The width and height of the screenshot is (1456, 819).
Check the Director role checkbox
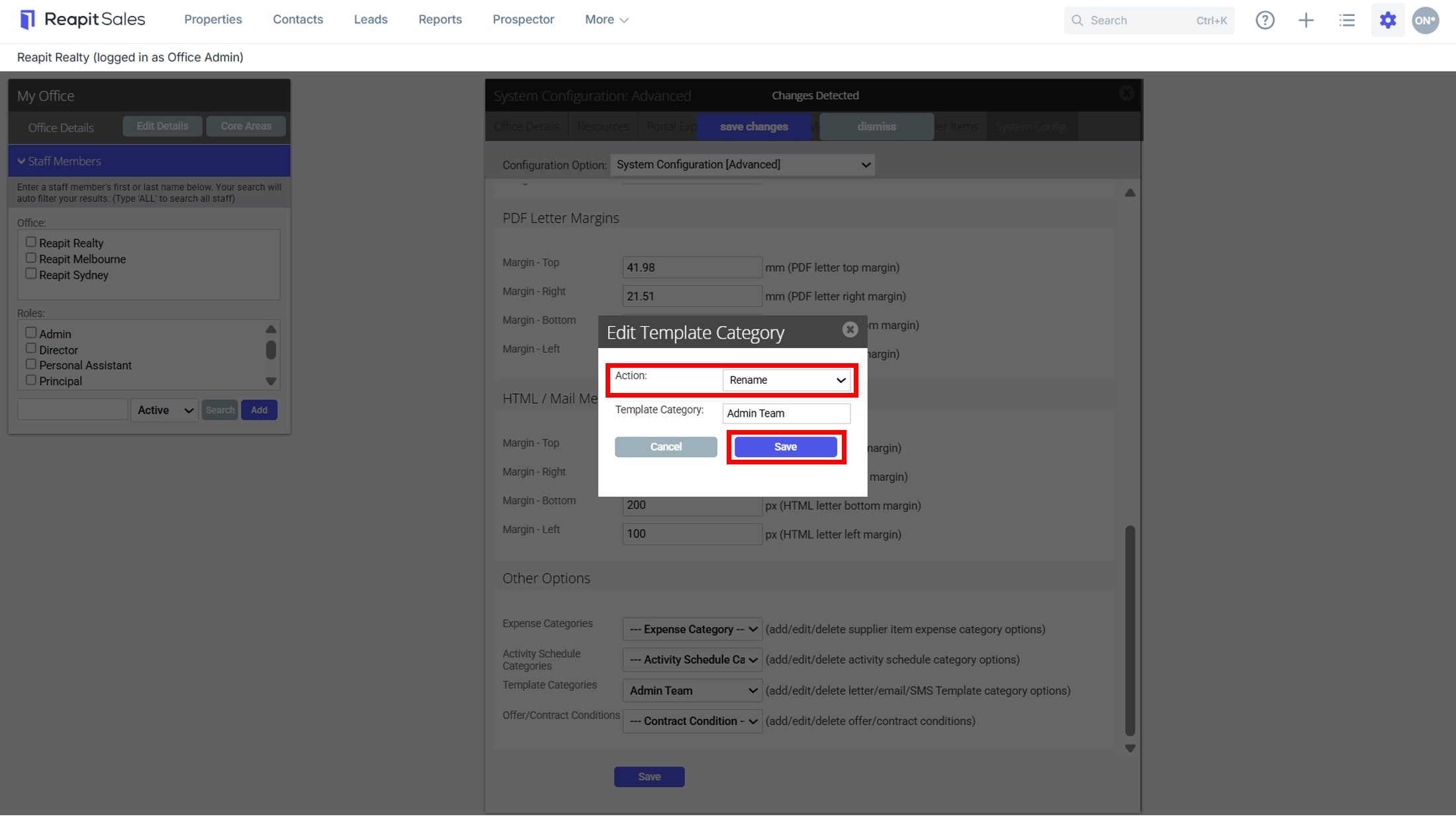coord(30,349)
